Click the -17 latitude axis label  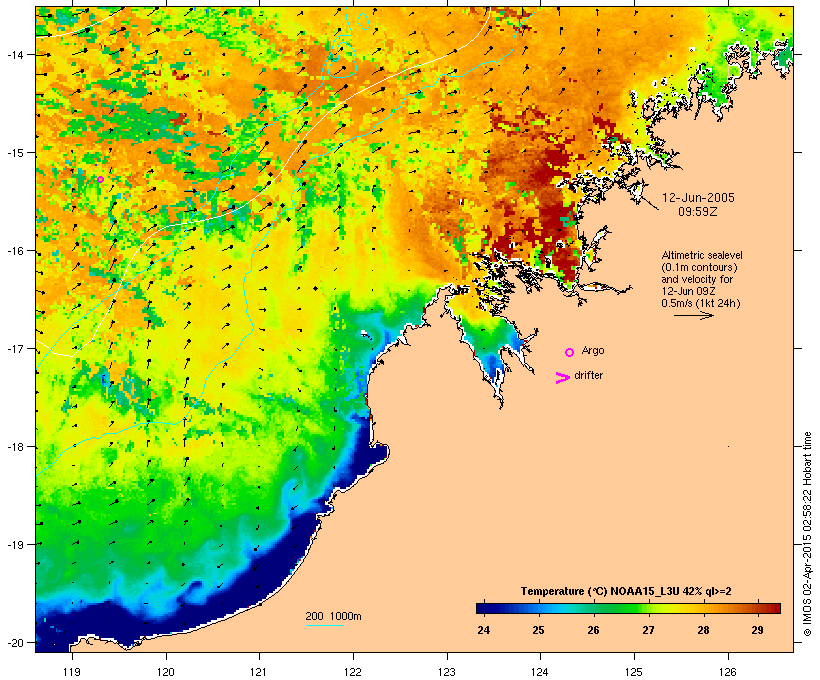click(x=14, y=349)
